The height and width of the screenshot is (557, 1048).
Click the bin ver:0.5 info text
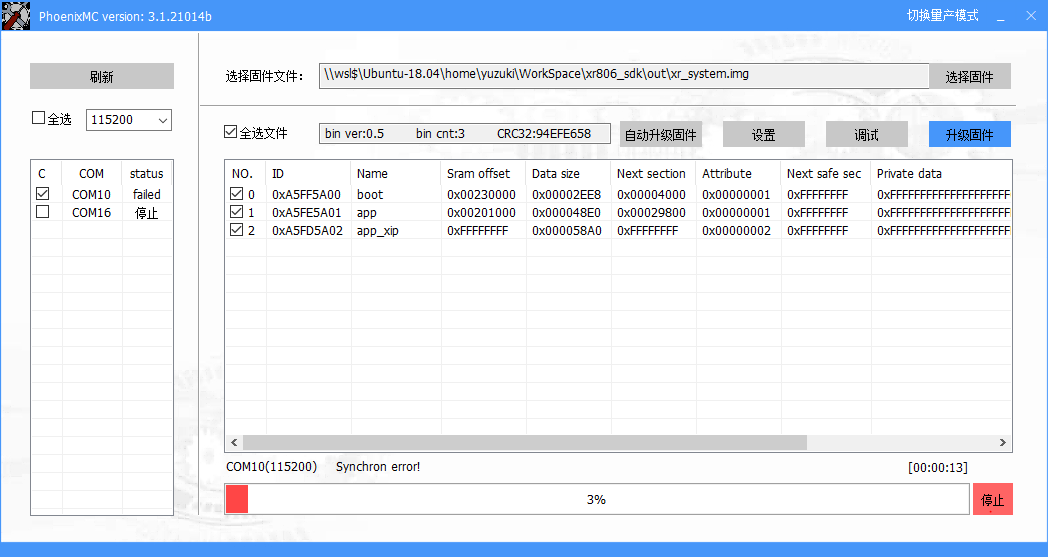coord(354,134)
